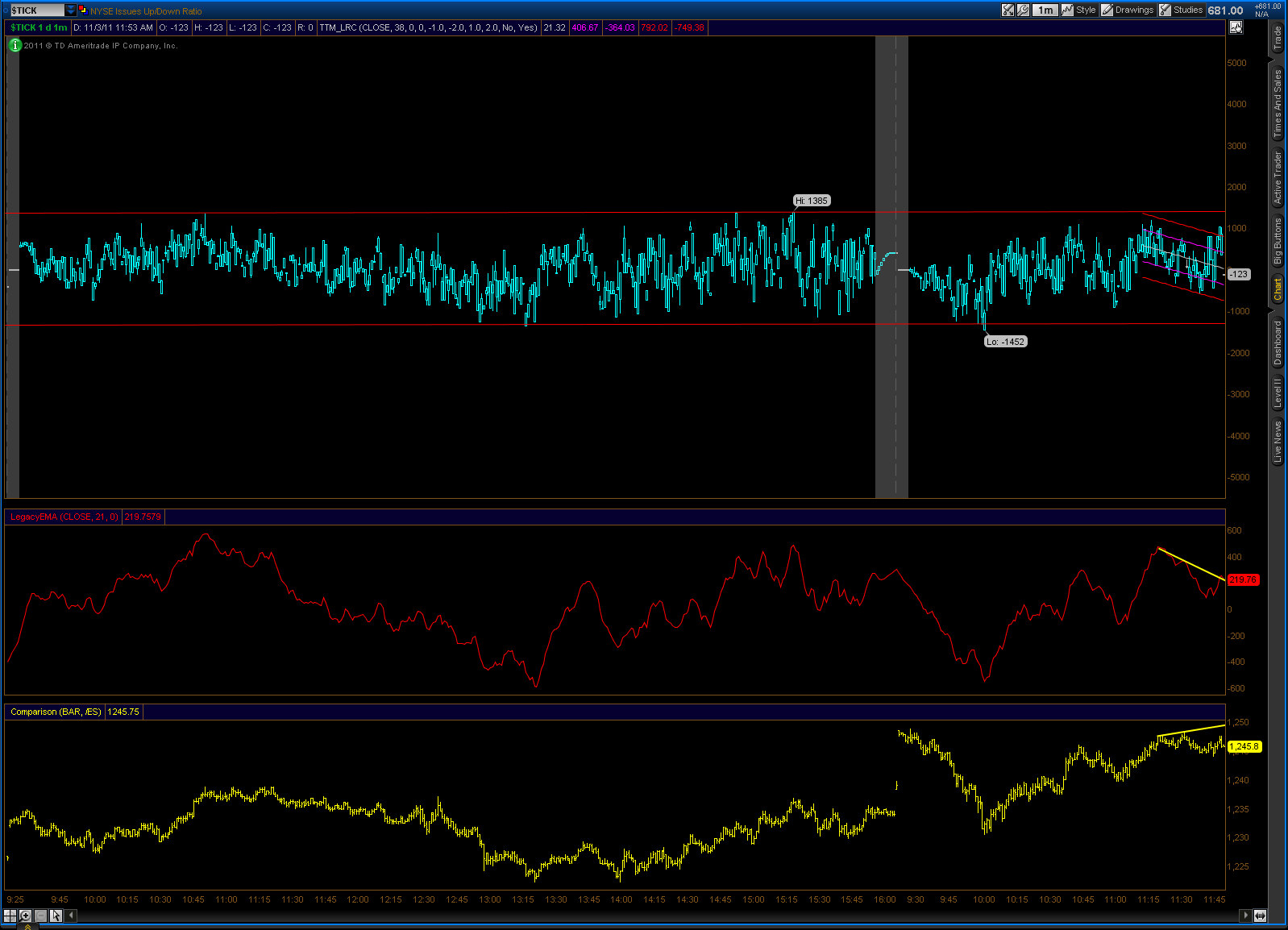
Task: Click the scroll right arrow at bottom
Action: 1246,915
